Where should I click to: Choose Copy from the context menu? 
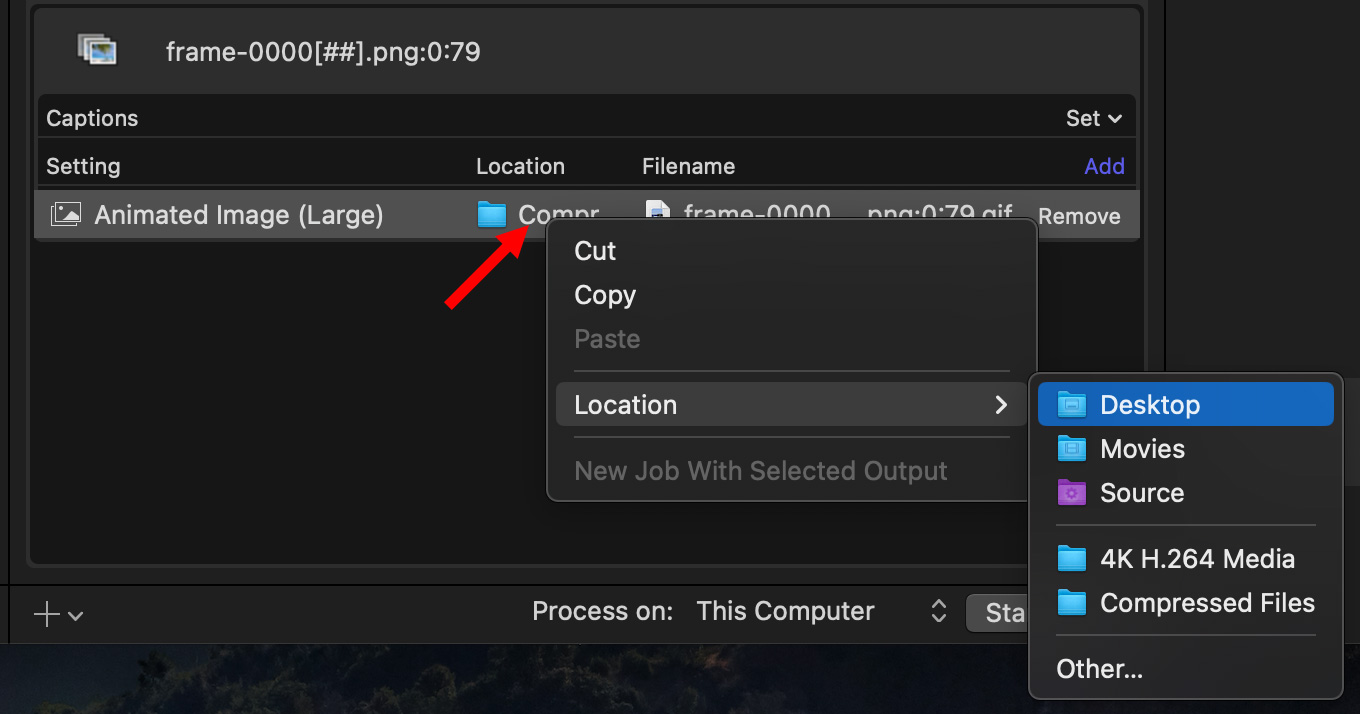click(605, 295)
